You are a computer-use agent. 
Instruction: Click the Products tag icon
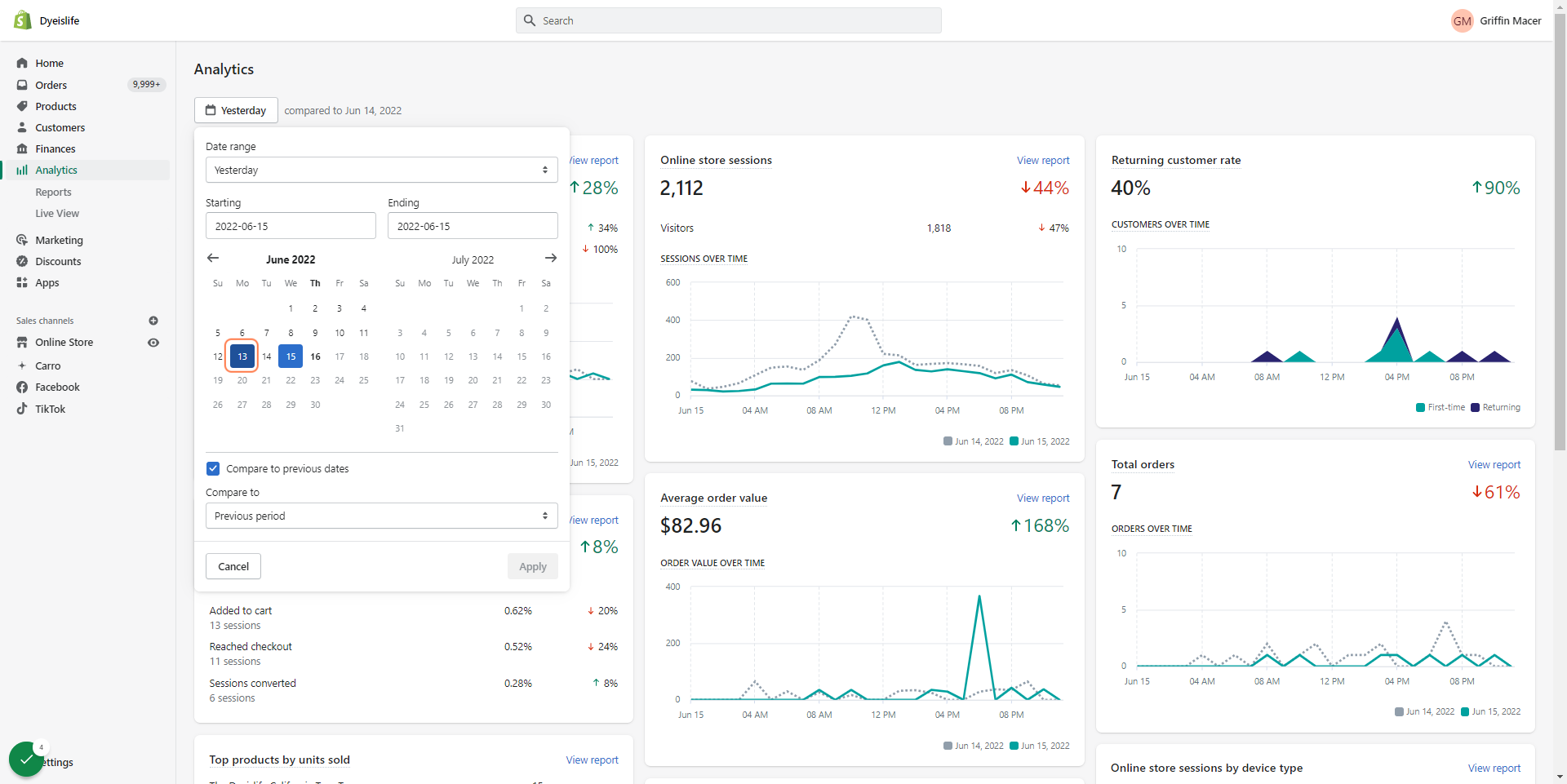click(x=22, y=106)
